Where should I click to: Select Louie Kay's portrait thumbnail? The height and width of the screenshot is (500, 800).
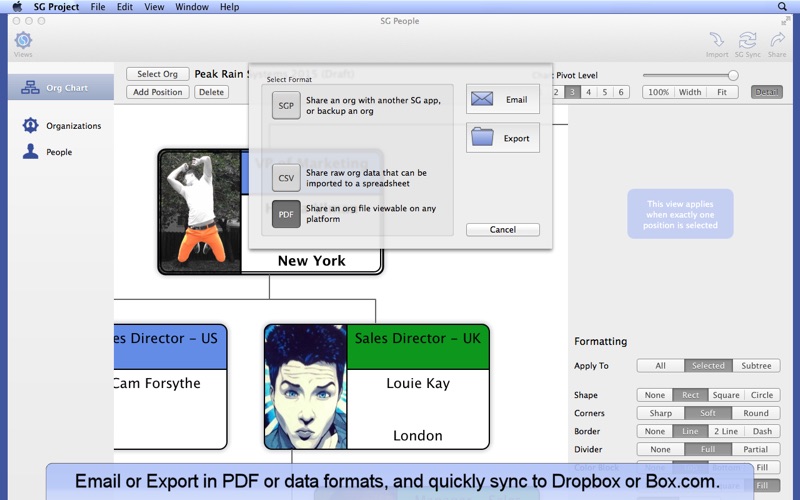pyautogui.click(x=306, y=387)
